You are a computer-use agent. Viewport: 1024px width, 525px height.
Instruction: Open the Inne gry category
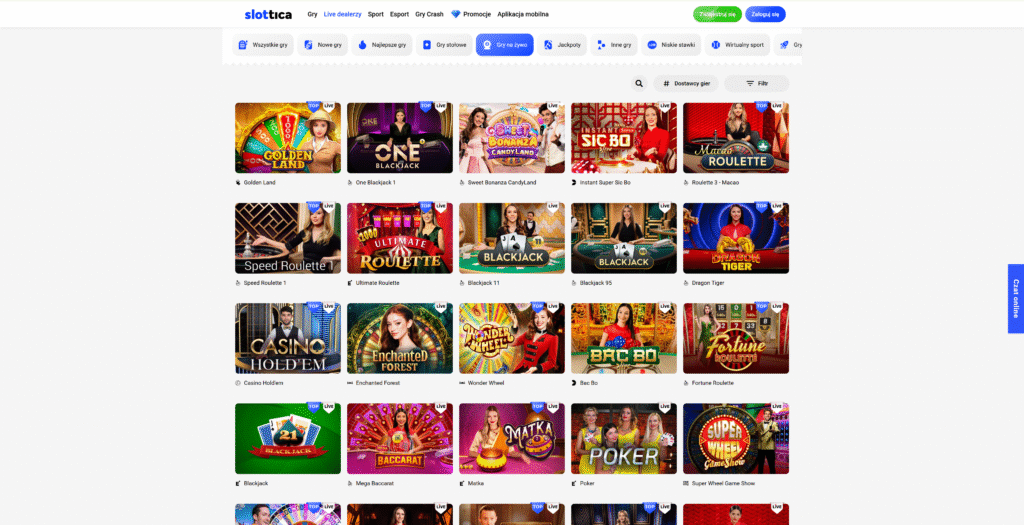click(x=614, y=45)
